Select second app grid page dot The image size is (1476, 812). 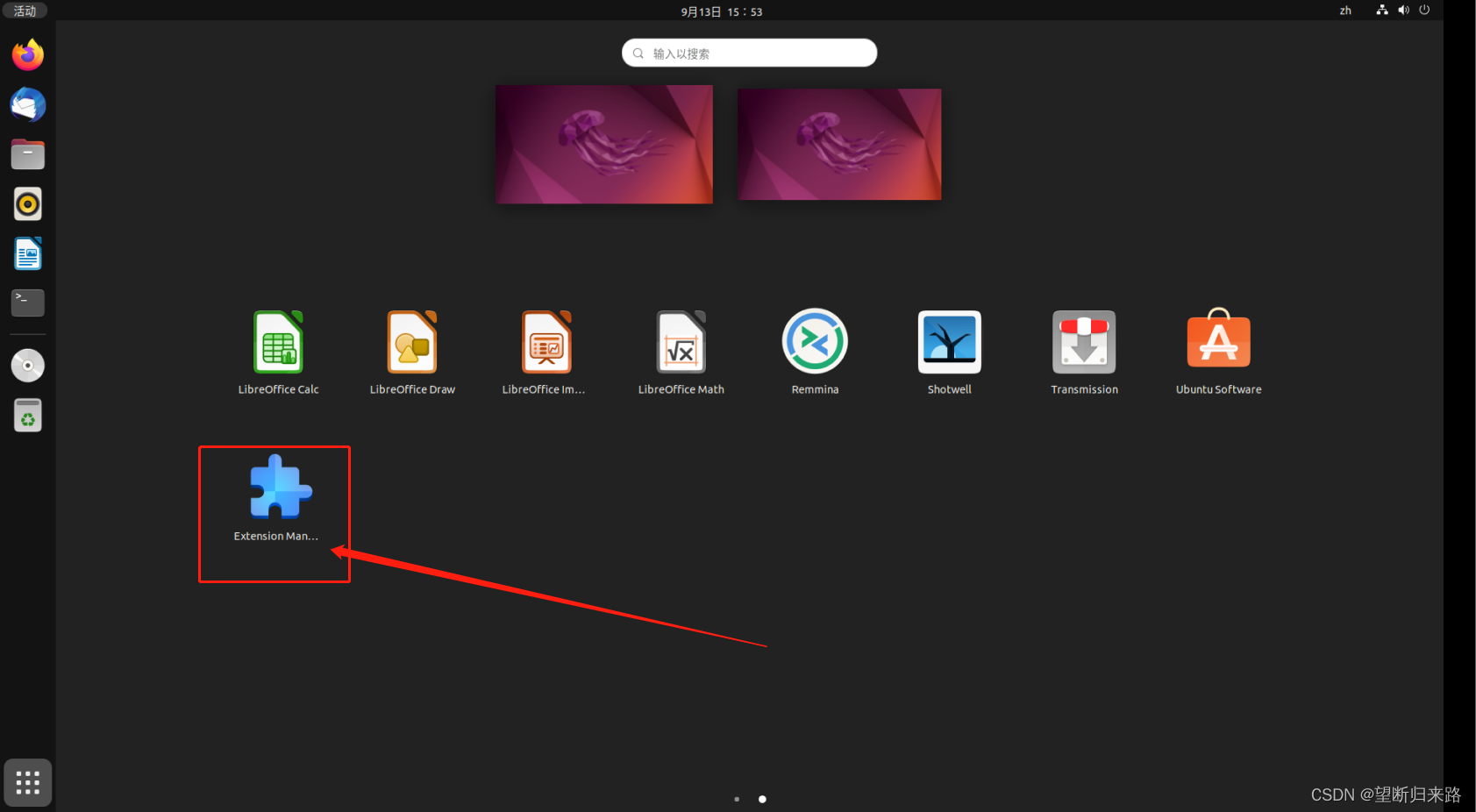(762, 799)
